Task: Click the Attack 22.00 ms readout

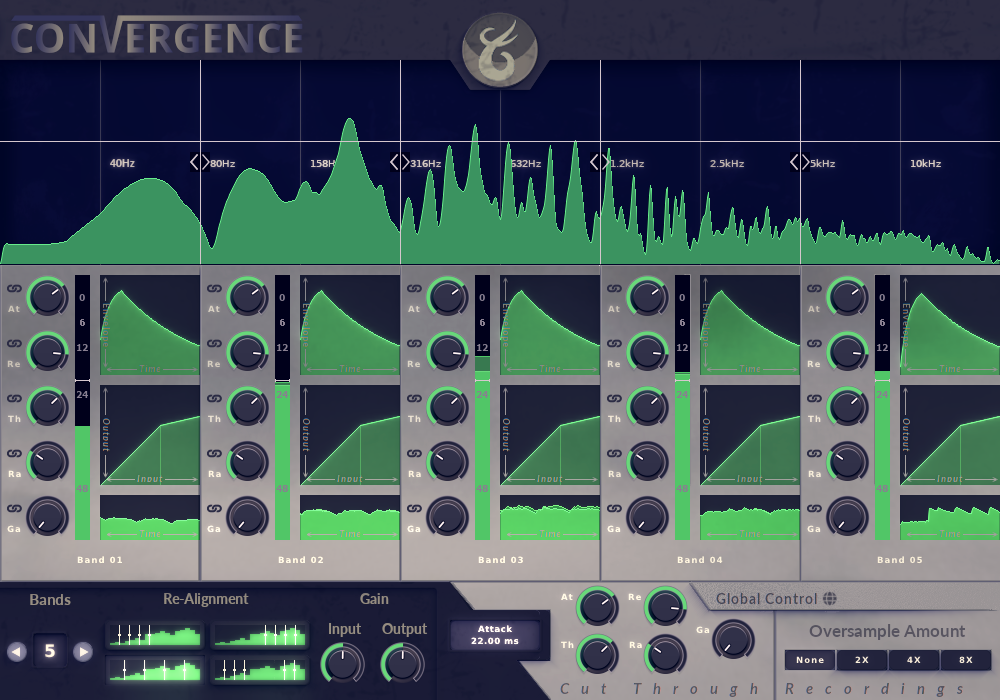Action: [495, 635]
